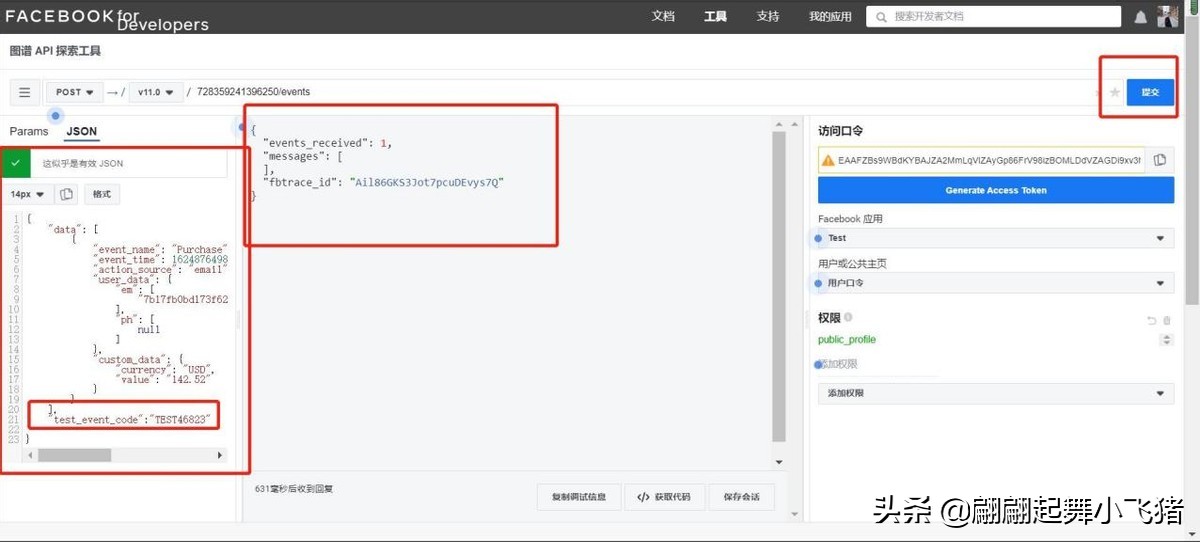Click the JSON editor horizontal scrollbar thumb
This screenshot has height=542, width=1200.
pyautogui.click(x=75, y=455)
